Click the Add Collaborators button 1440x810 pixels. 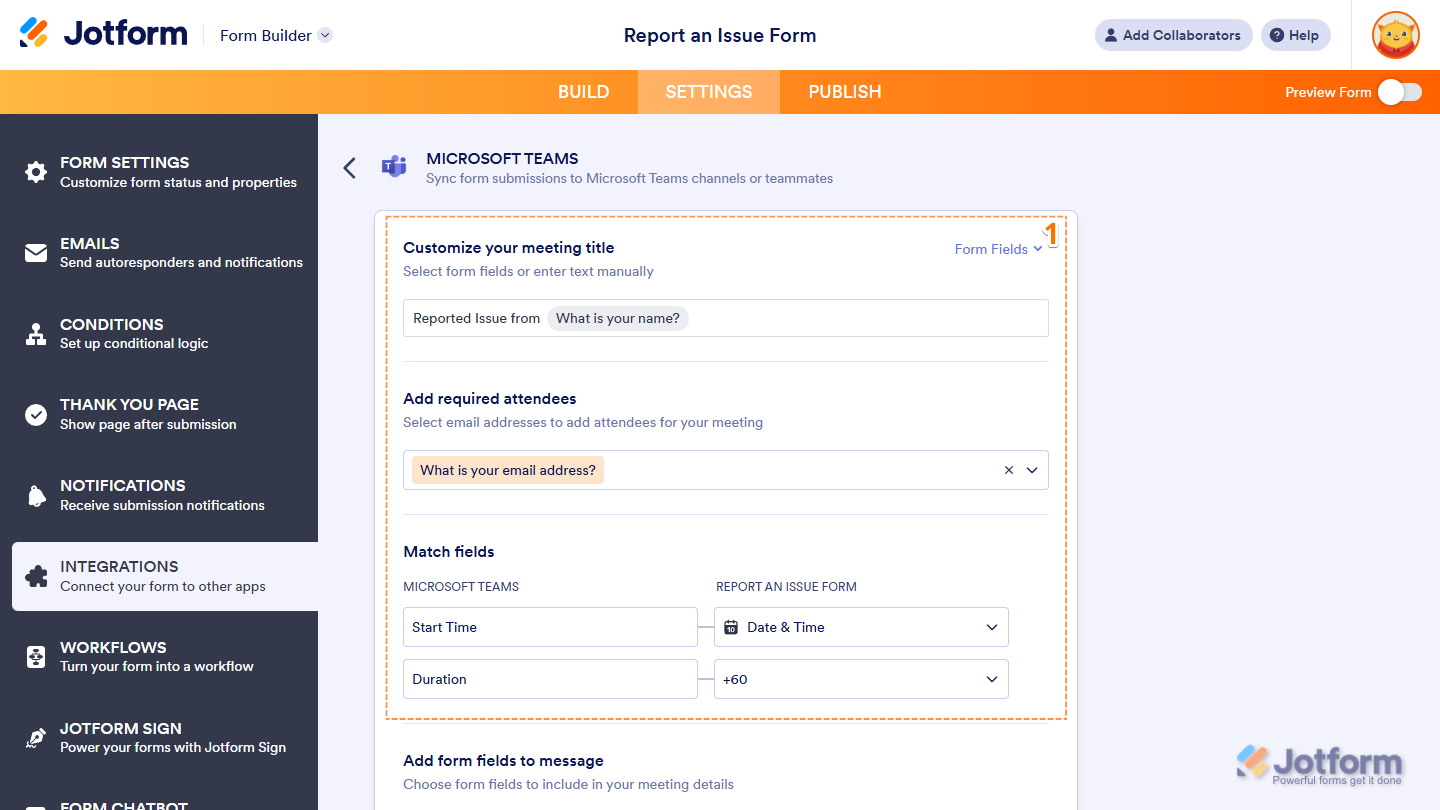(1173, 35)
